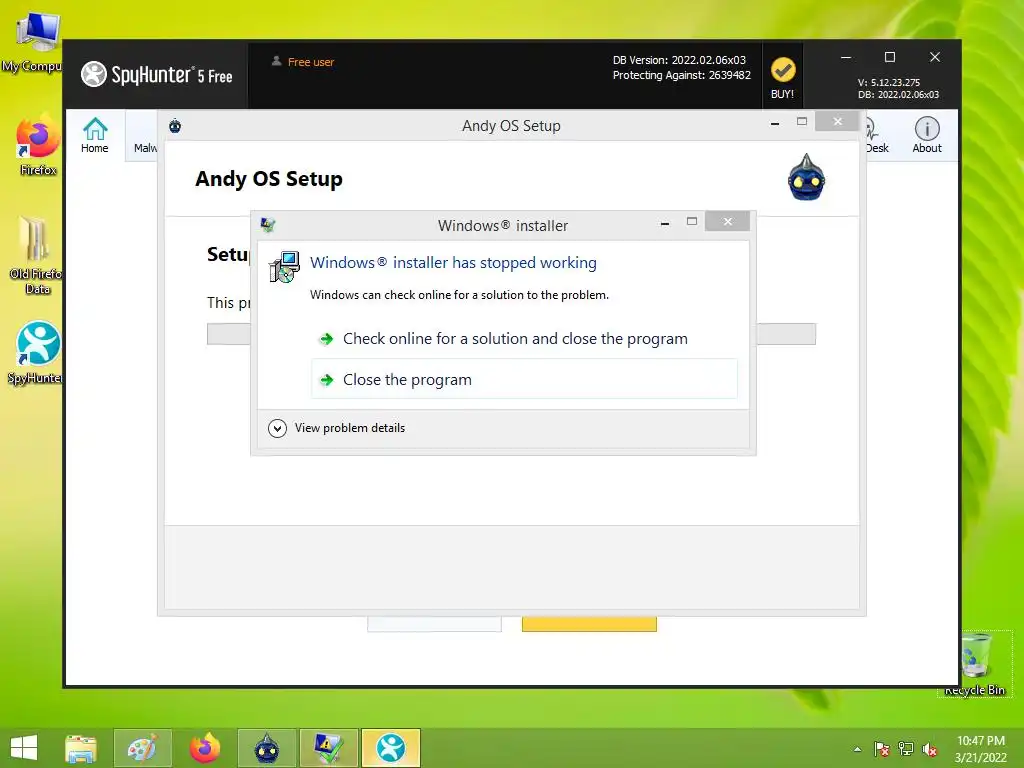Screen dimensions: 1024x768
Task: Open Firefox desktop shortcut
Action: (x=37, y=146)
